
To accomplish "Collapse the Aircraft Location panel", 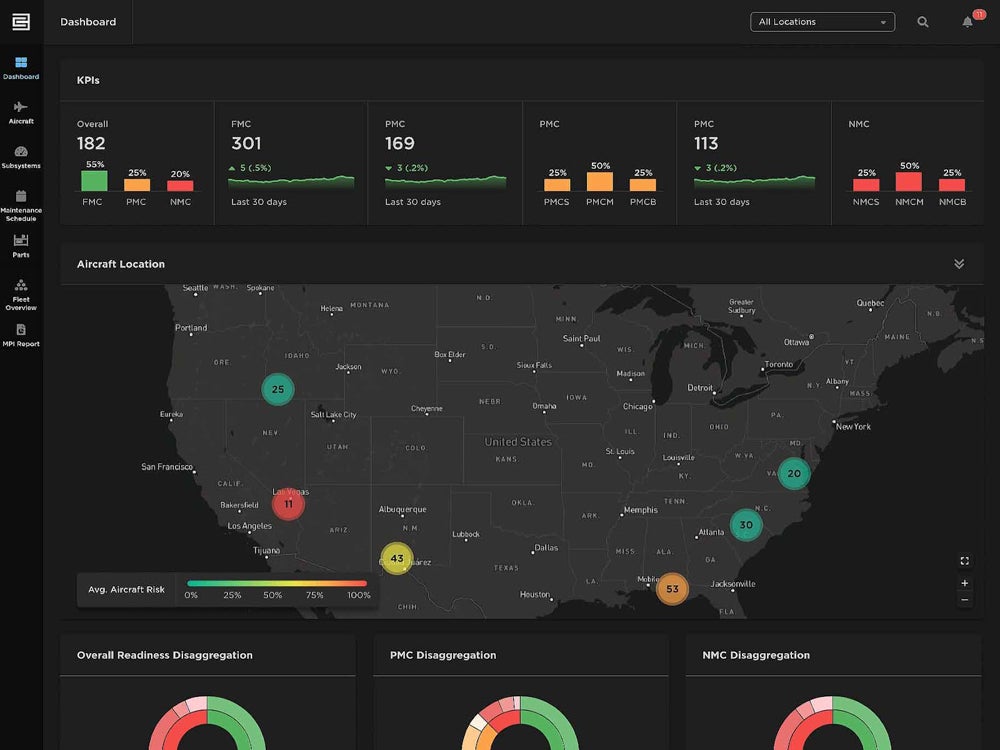I will pyautogui.click(x=959, y=264).
